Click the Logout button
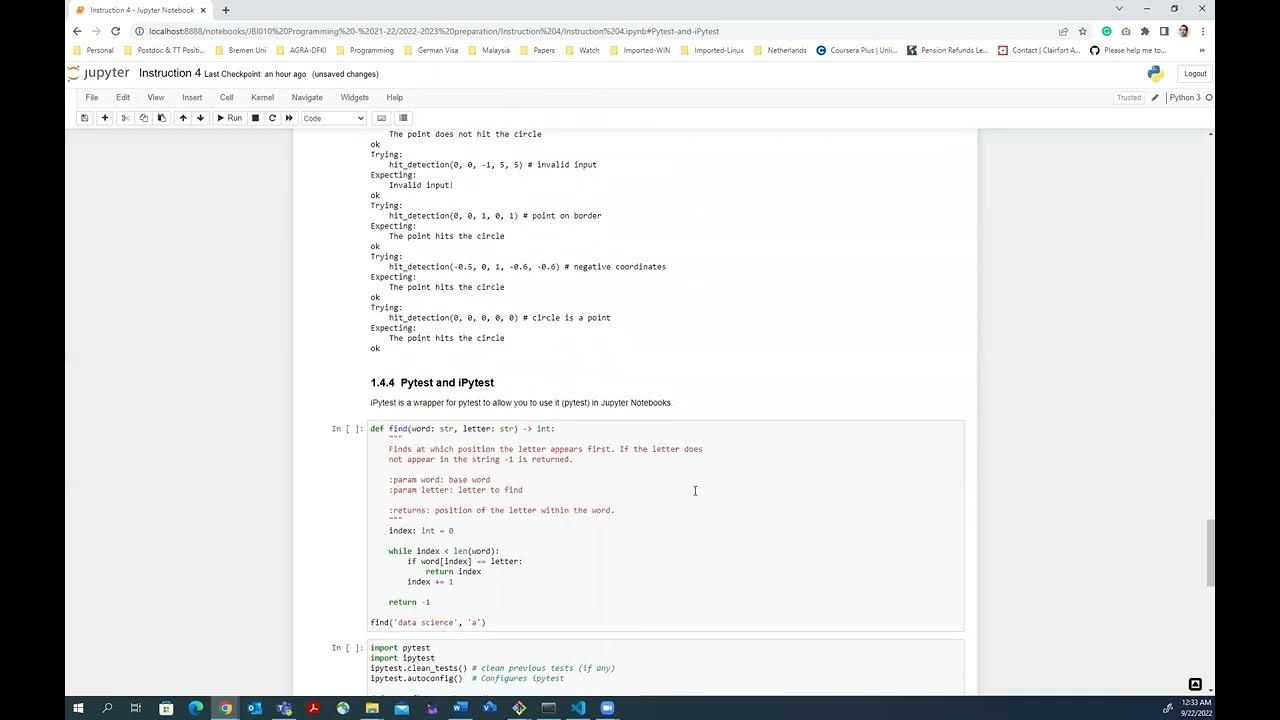 1195,74
